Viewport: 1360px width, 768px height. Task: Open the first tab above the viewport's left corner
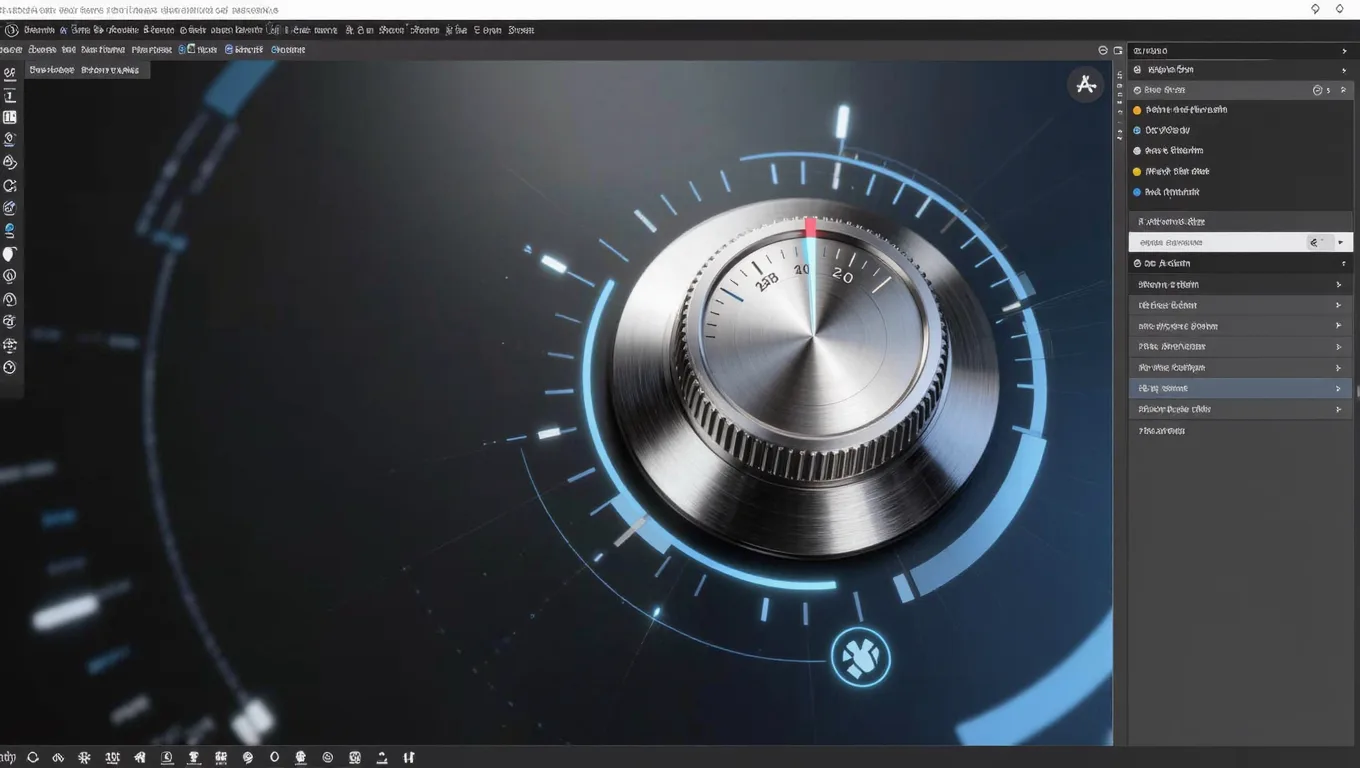(52, 70)
